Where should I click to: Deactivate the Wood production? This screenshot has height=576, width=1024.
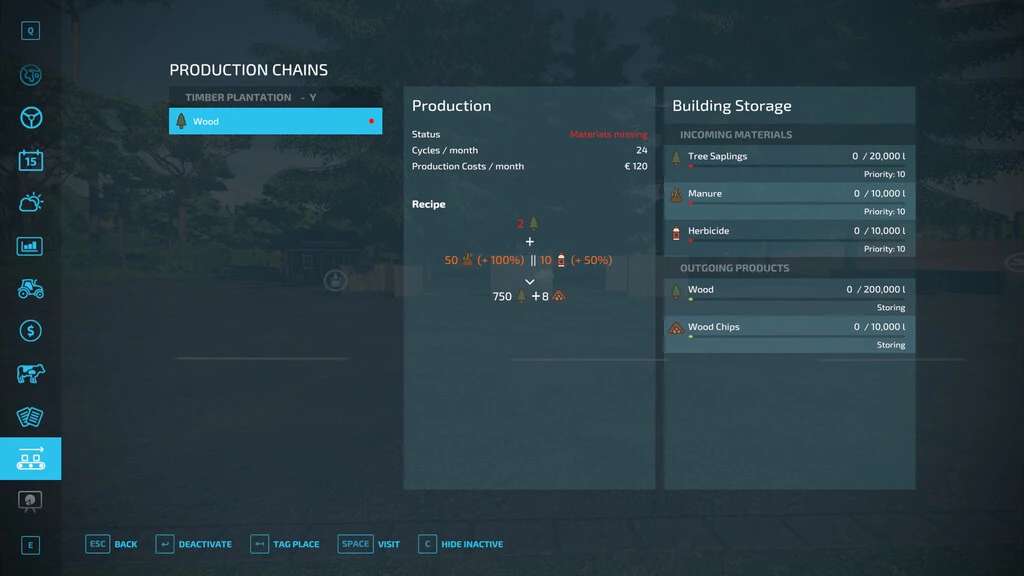coord(194,544)
